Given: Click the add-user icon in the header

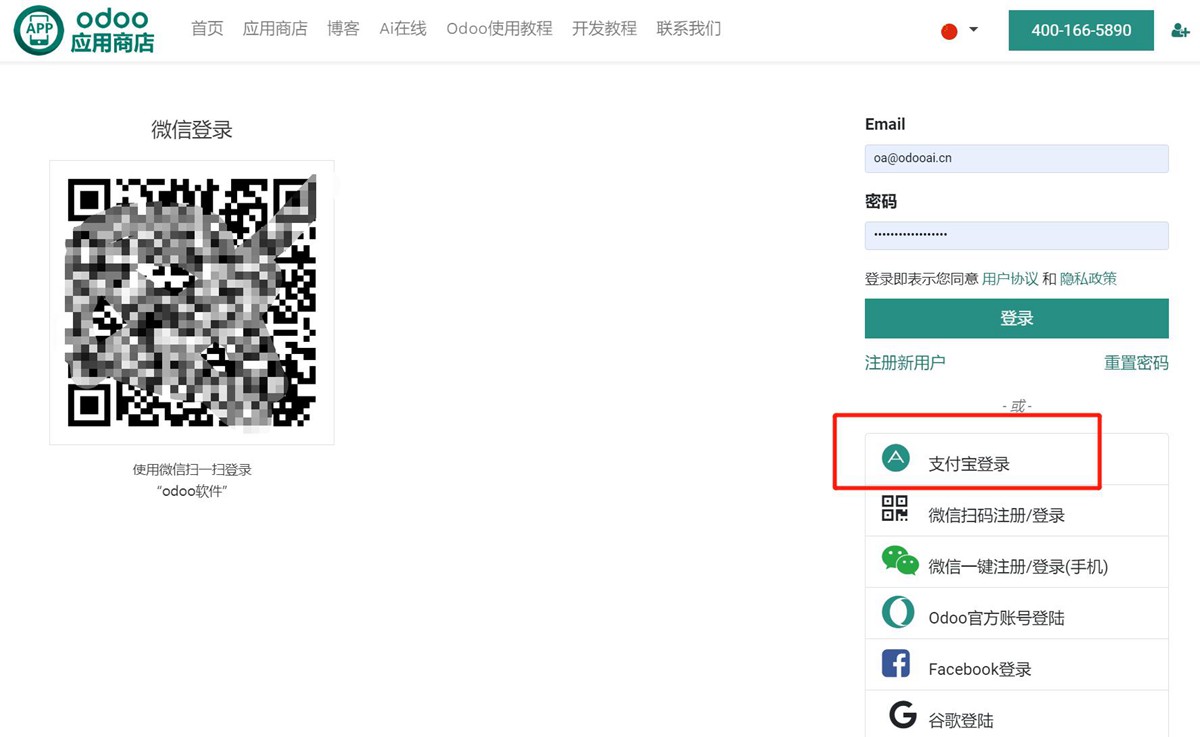Looking at the screenshot, I should [1180, 31].
